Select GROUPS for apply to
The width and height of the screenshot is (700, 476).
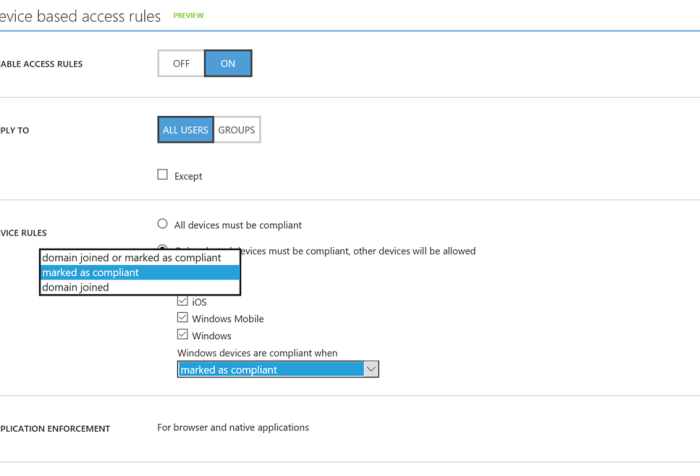(x=237, y=130)
